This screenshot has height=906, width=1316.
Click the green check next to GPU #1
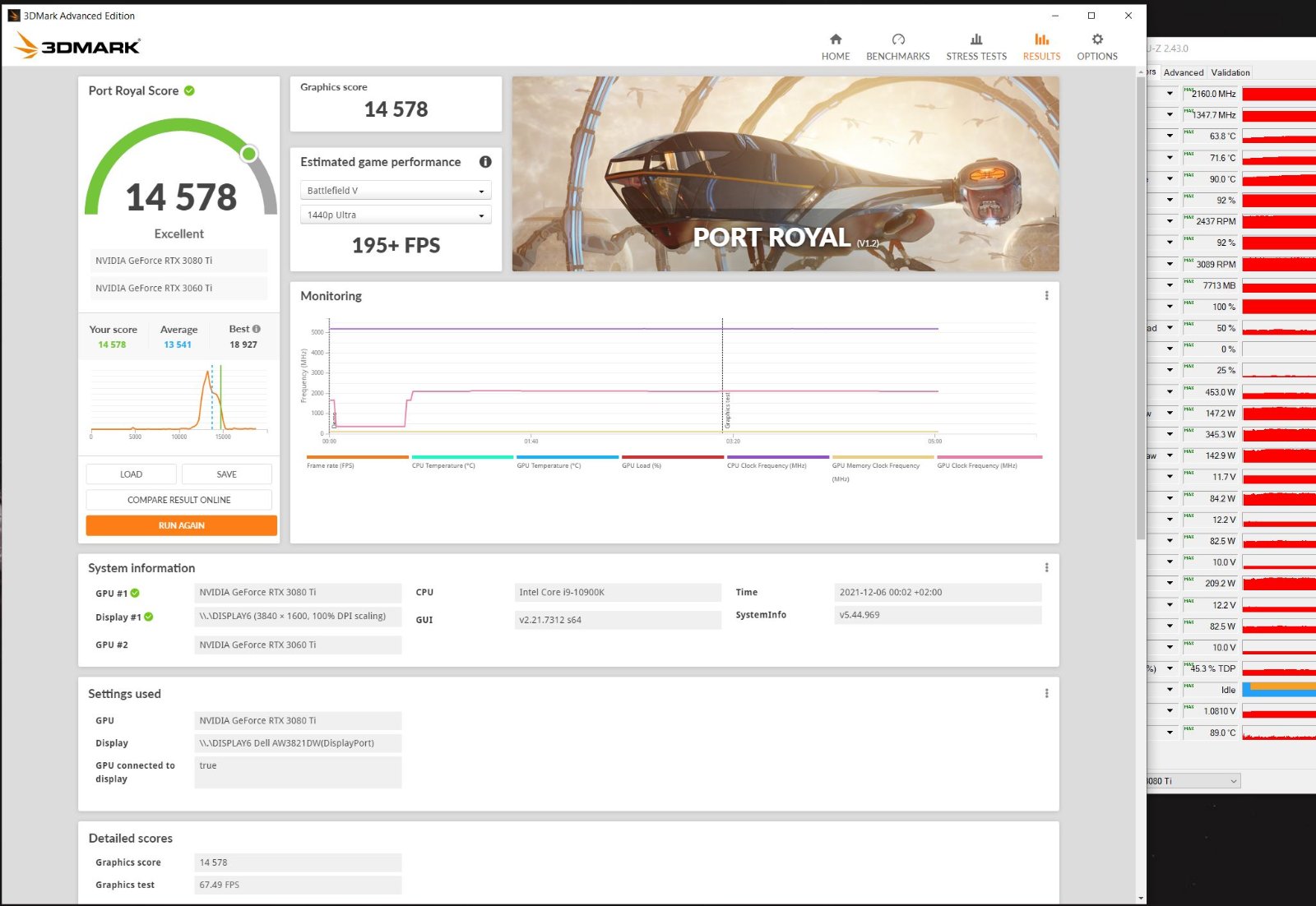[x=135, y=593]
